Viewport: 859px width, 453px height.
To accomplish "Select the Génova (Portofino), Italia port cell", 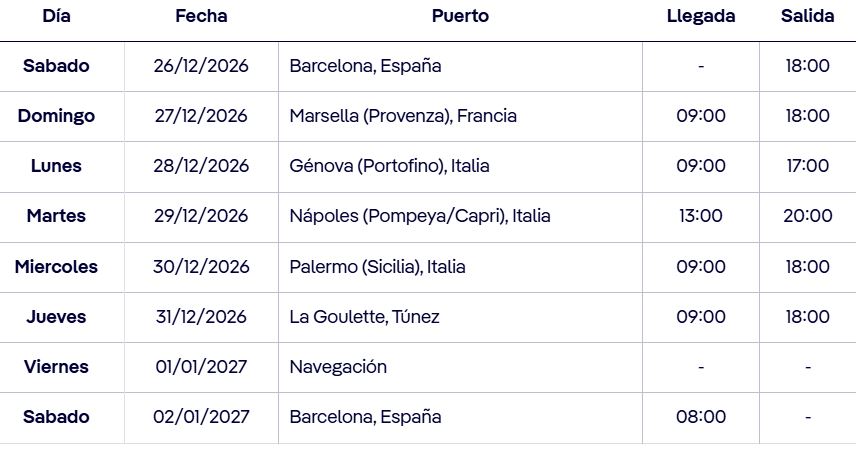I will [389, 166].
